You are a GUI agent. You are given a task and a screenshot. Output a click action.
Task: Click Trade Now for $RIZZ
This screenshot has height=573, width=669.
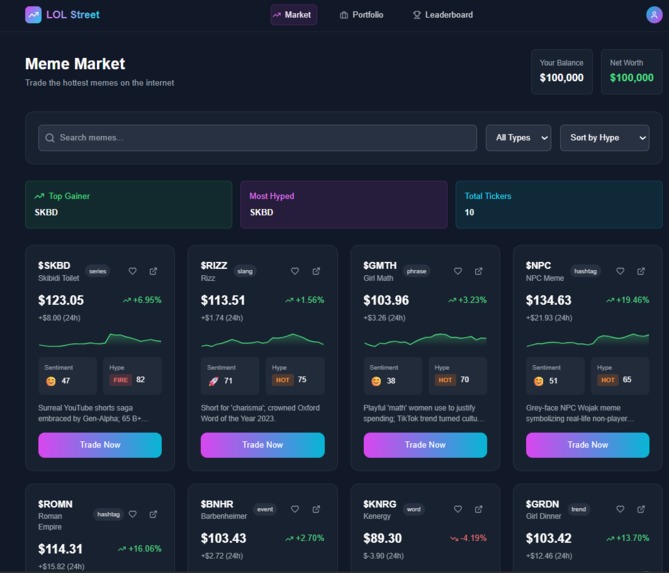(x=262, y=445)
